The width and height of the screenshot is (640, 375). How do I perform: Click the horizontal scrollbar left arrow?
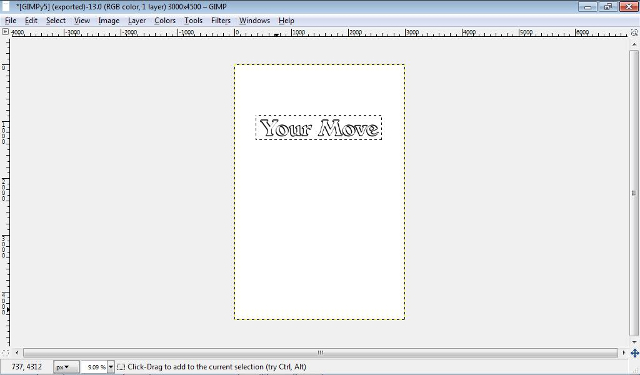(17, 353)
